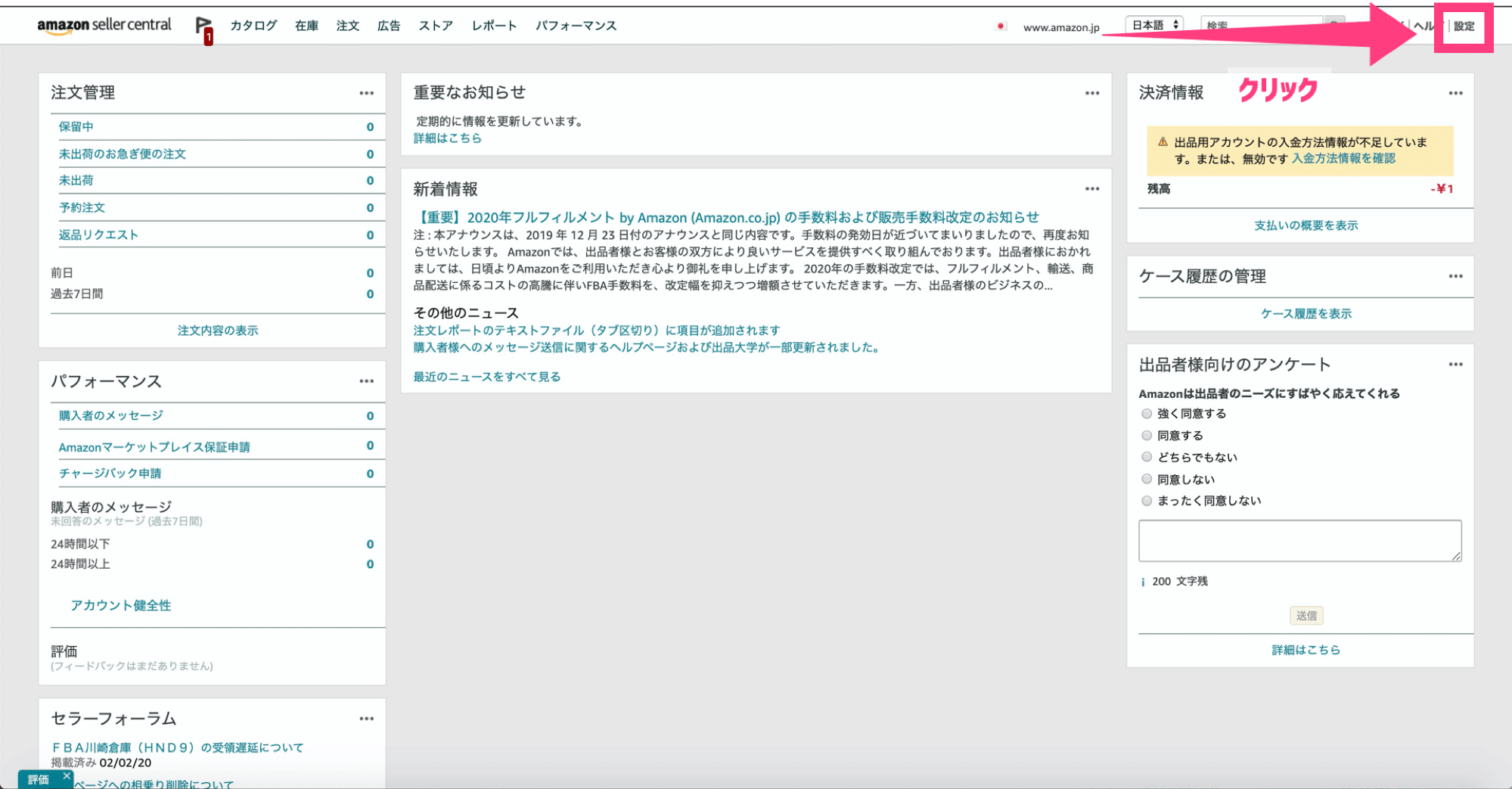Open チャージバック申請 link

[x=110, y=474]
